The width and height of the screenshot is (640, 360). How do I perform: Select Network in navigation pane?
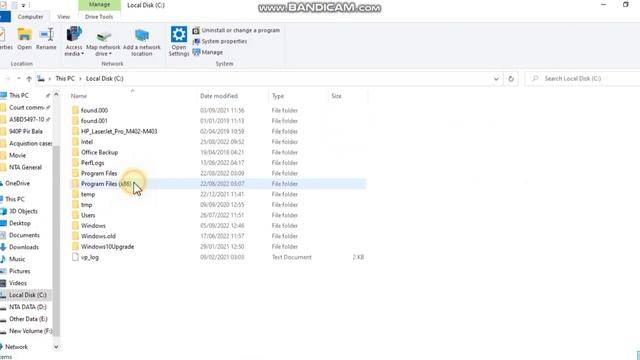tap(16, 347)
